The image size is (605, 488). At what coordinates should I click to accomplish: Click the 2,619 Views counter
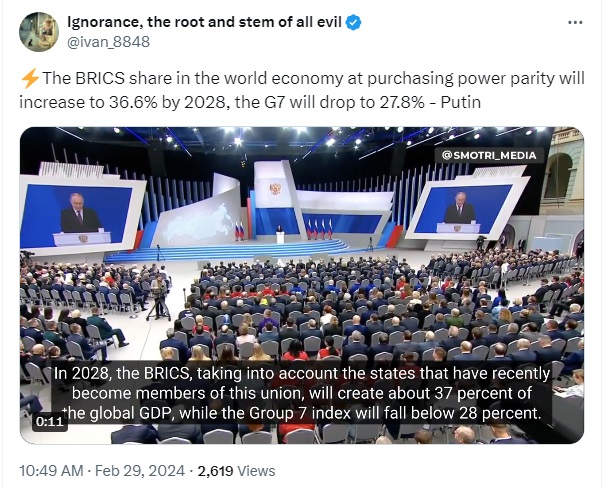tap(236, 471)
